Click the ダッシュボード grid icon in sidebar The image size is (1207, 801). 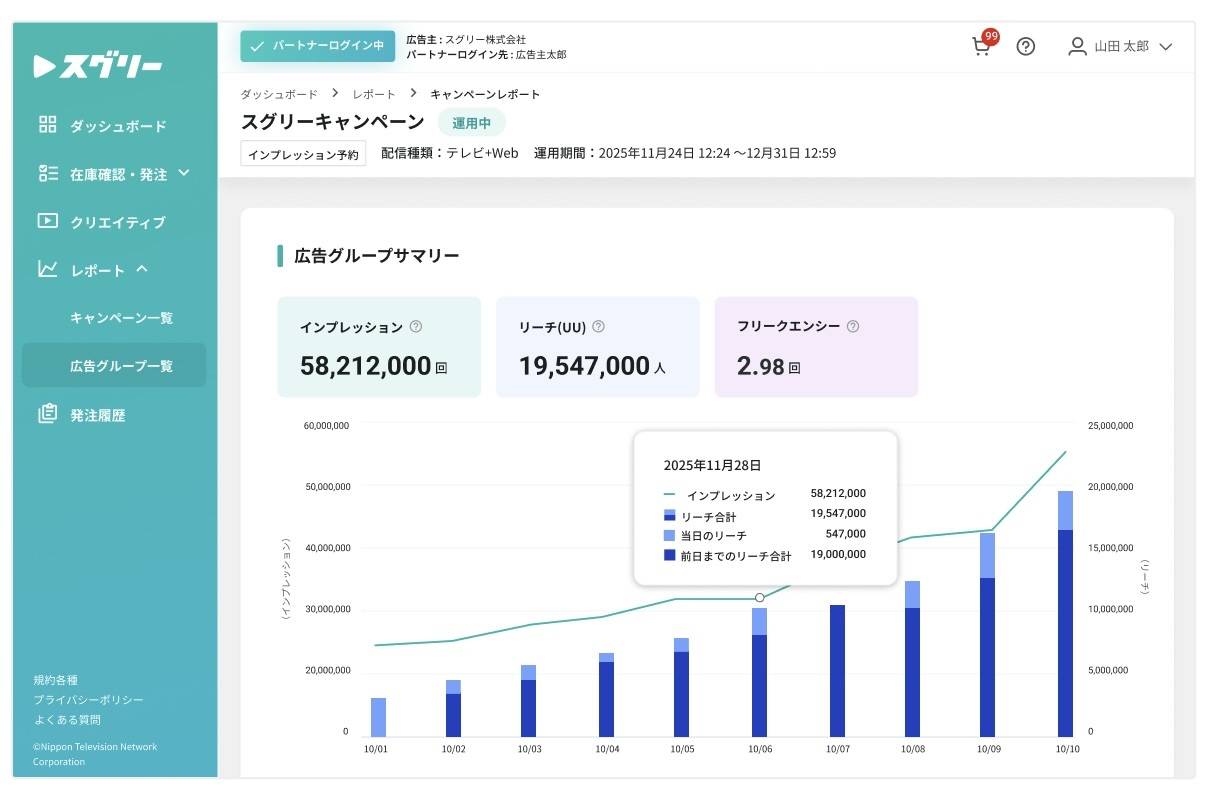pos(48,125)
